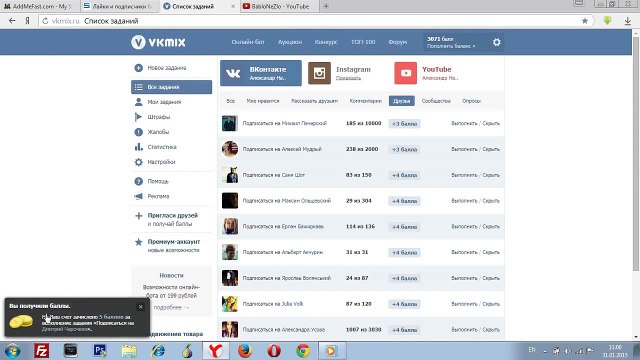Open the avatar on the 185 из 10000 row
Image resolution: width=640 pixels, height=360 pixels.
pos(230,123)
